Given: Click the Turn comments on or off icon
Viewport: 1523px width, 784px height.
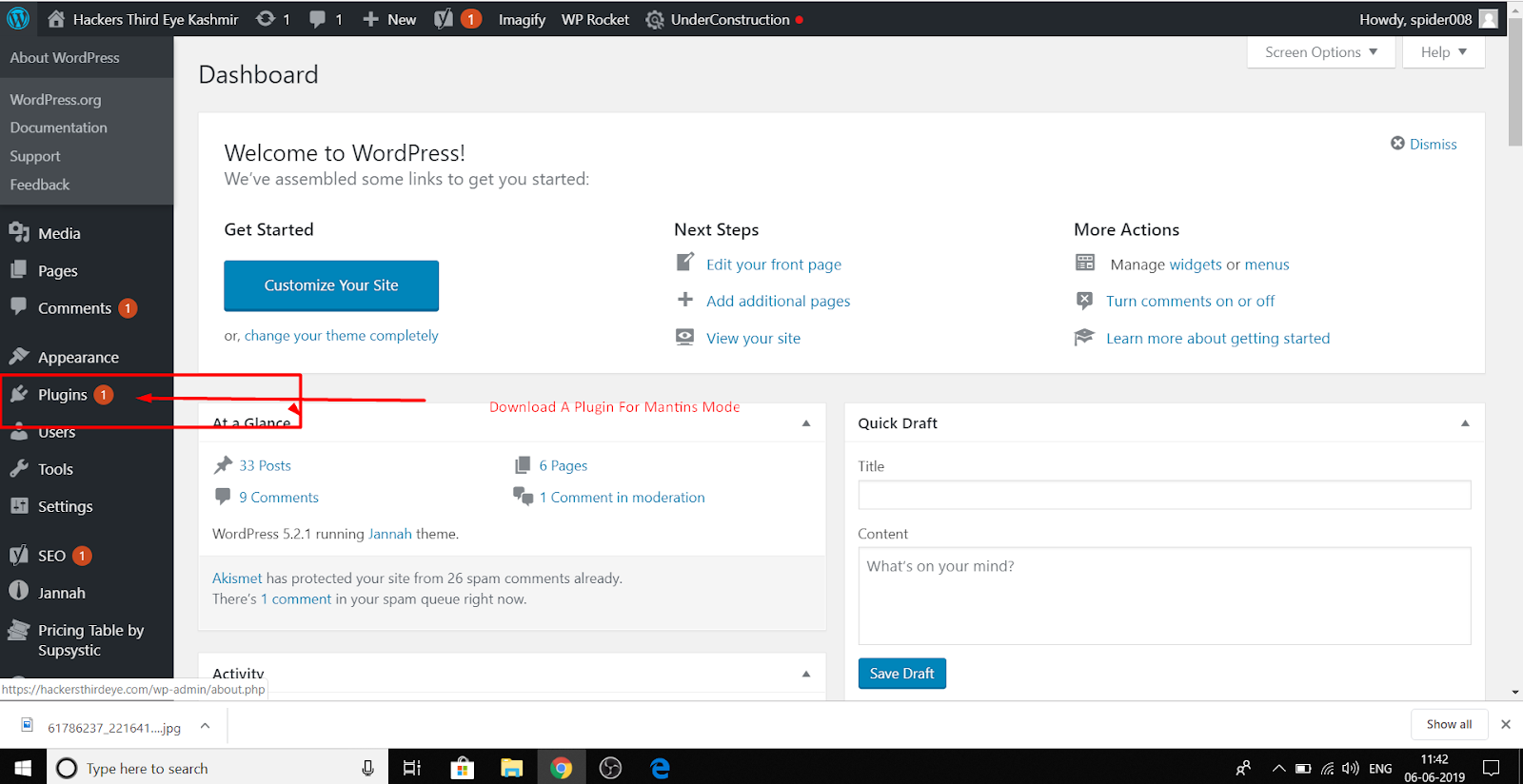Looking at the screenshot, I should 1084,301.
